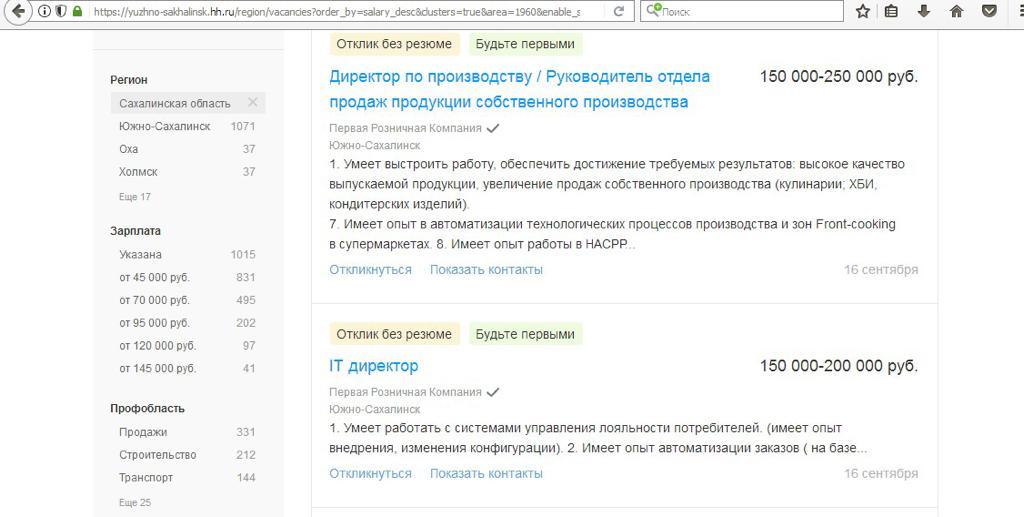Click '16 сентября' date on IT директор

pos(881,473)
